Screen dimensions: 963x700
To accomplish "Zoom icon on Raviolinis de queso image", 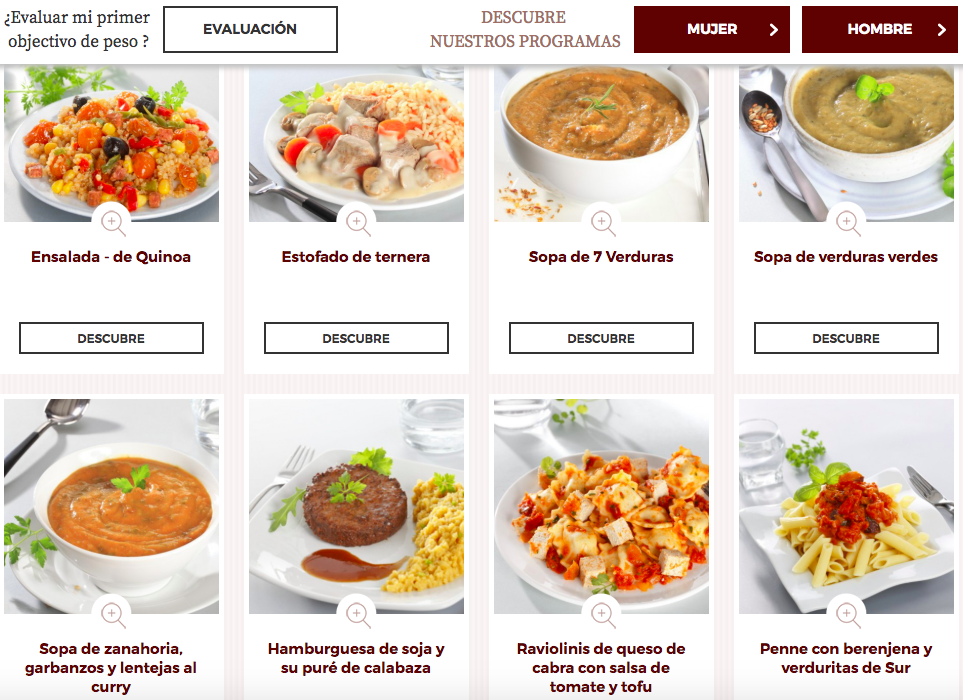I will [602, 614].
